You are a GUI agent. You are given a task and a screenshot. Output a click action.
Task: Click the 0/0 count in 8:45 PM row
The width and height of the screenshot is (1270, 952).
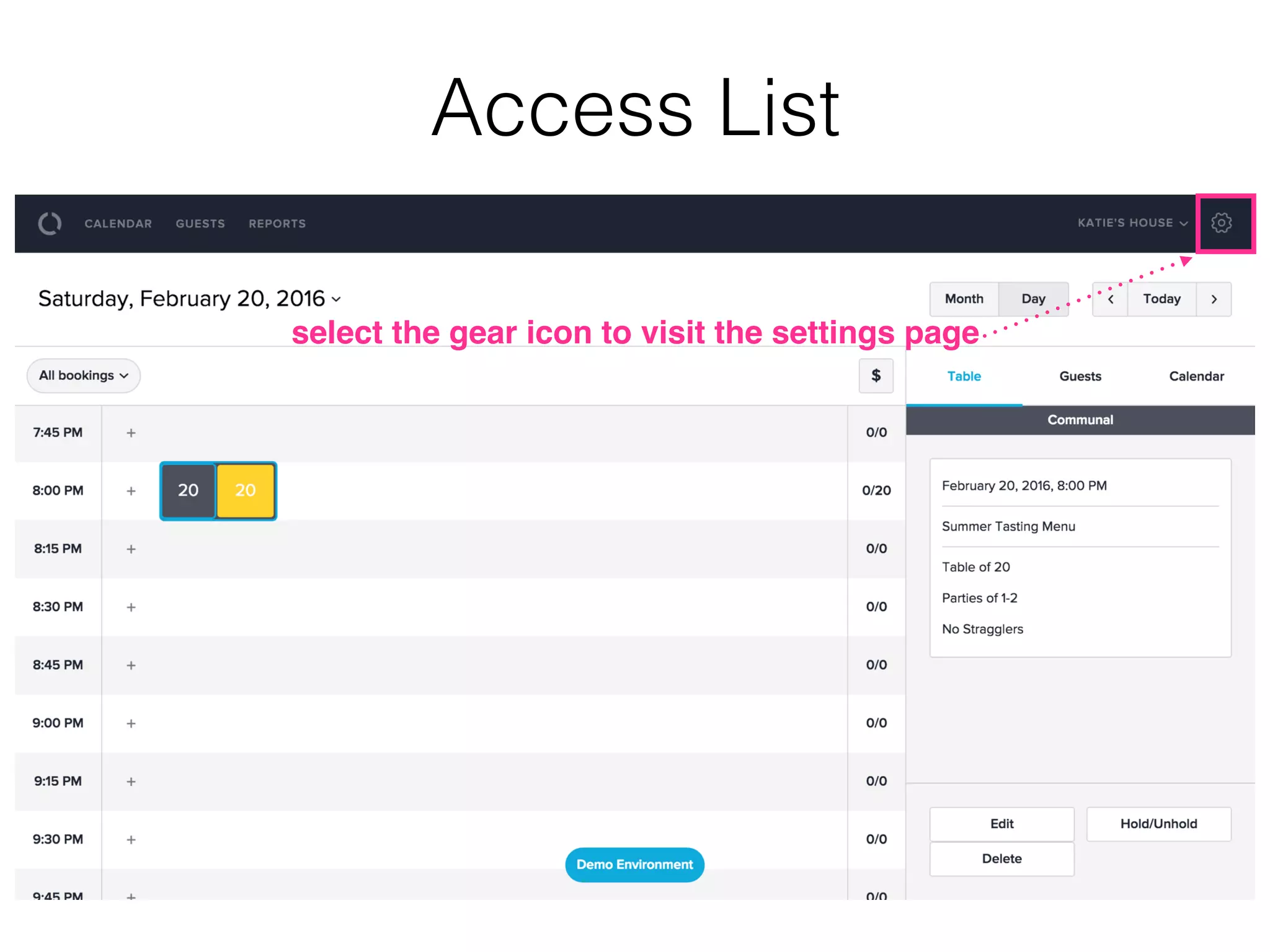coord(876,666)
